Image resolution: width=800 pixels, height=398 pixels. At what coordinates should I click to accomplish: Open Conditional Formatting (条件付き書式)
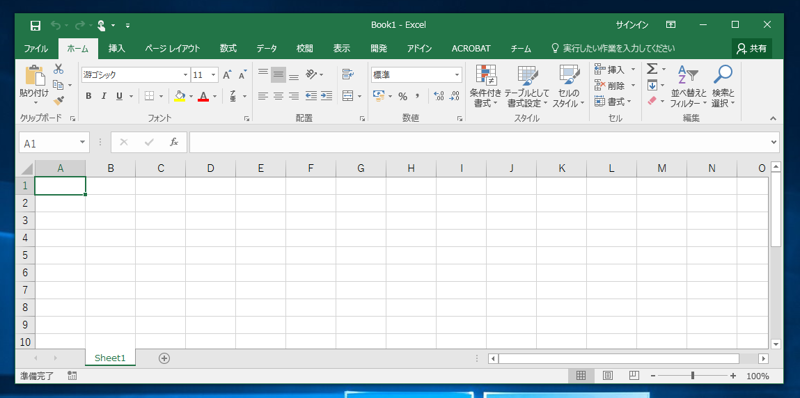click(486, 86)
